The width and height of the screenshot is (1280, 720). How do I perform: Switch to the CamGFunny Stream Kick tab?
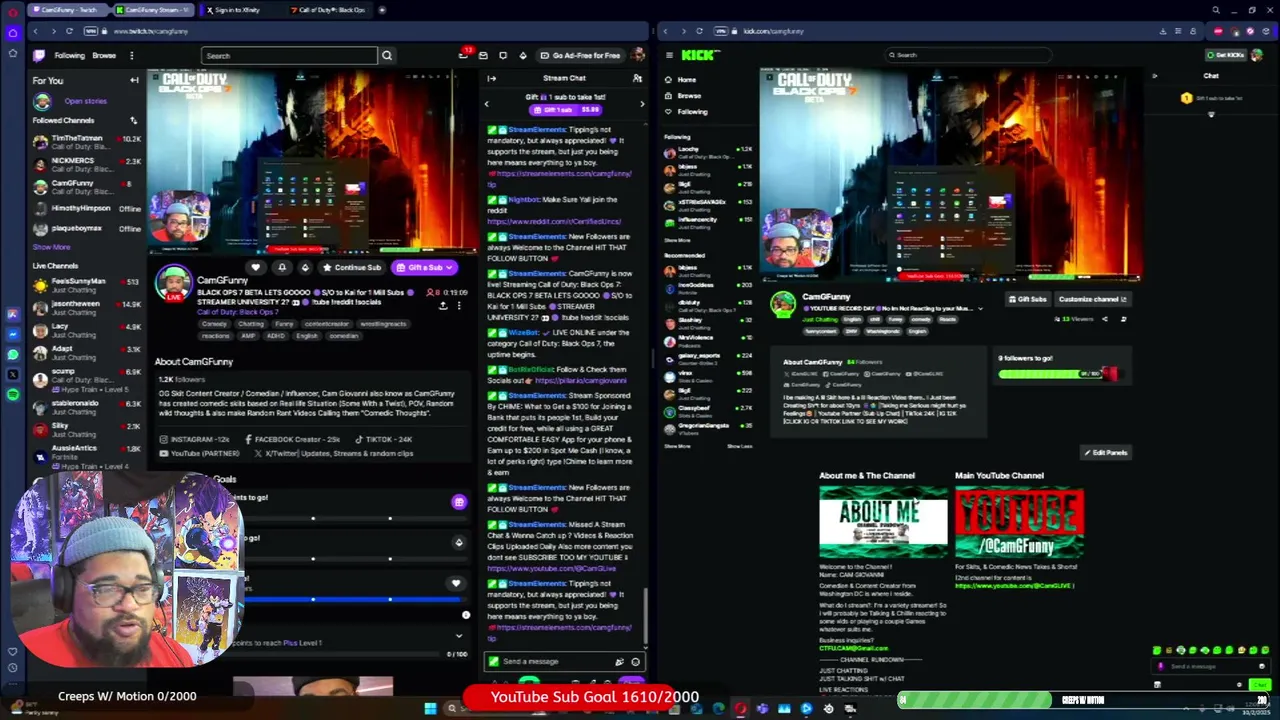click(x=152, y=10)
